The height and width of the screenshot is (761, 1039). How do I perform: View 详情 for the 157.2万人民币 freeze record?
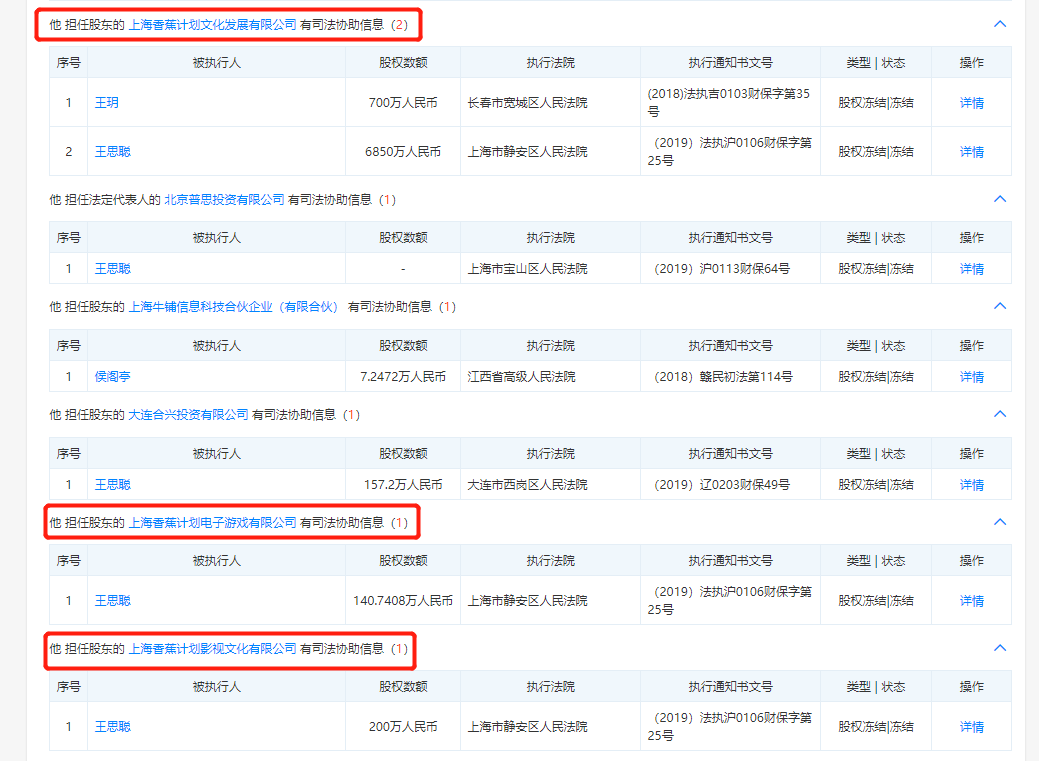coord(971,485)
